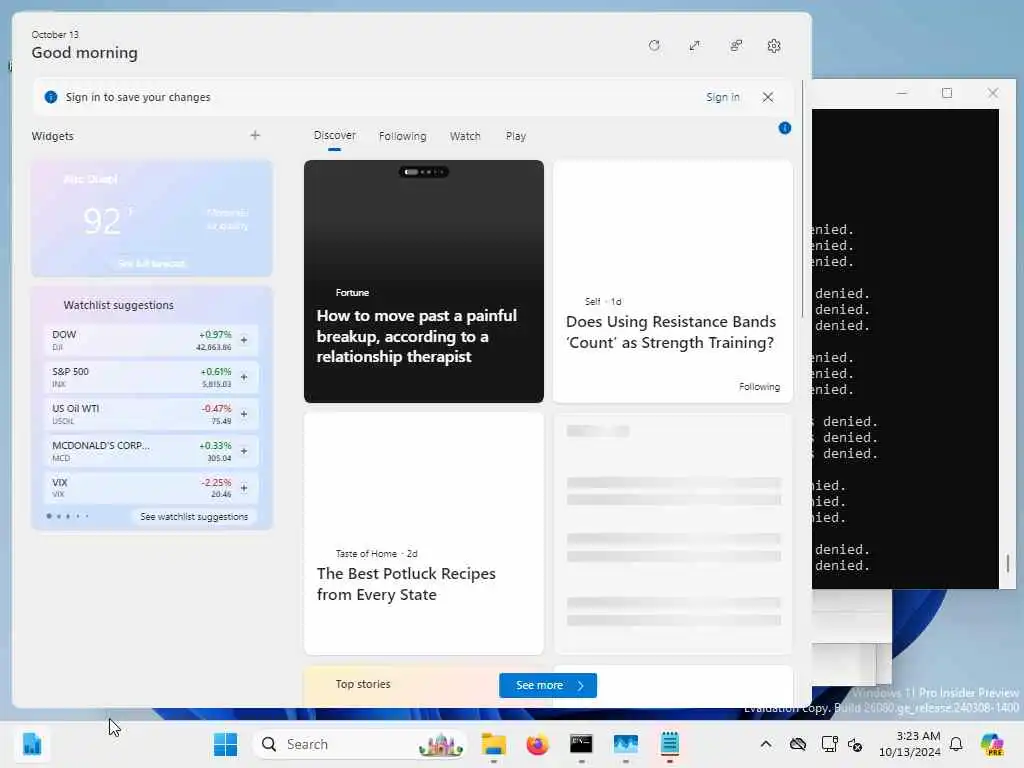Switch to Discover tab

click(x=334, y=135)
